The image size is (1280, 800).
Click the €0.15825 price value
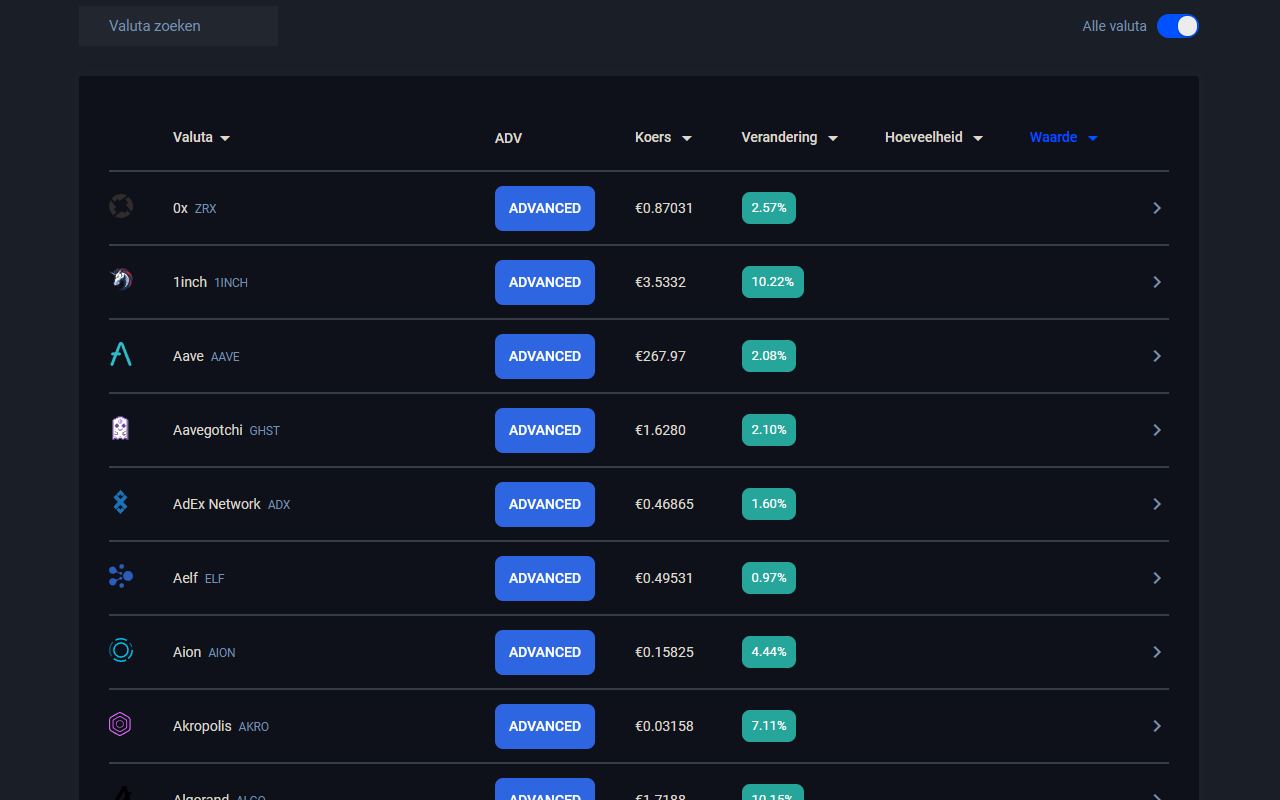[x=664, y=652]
